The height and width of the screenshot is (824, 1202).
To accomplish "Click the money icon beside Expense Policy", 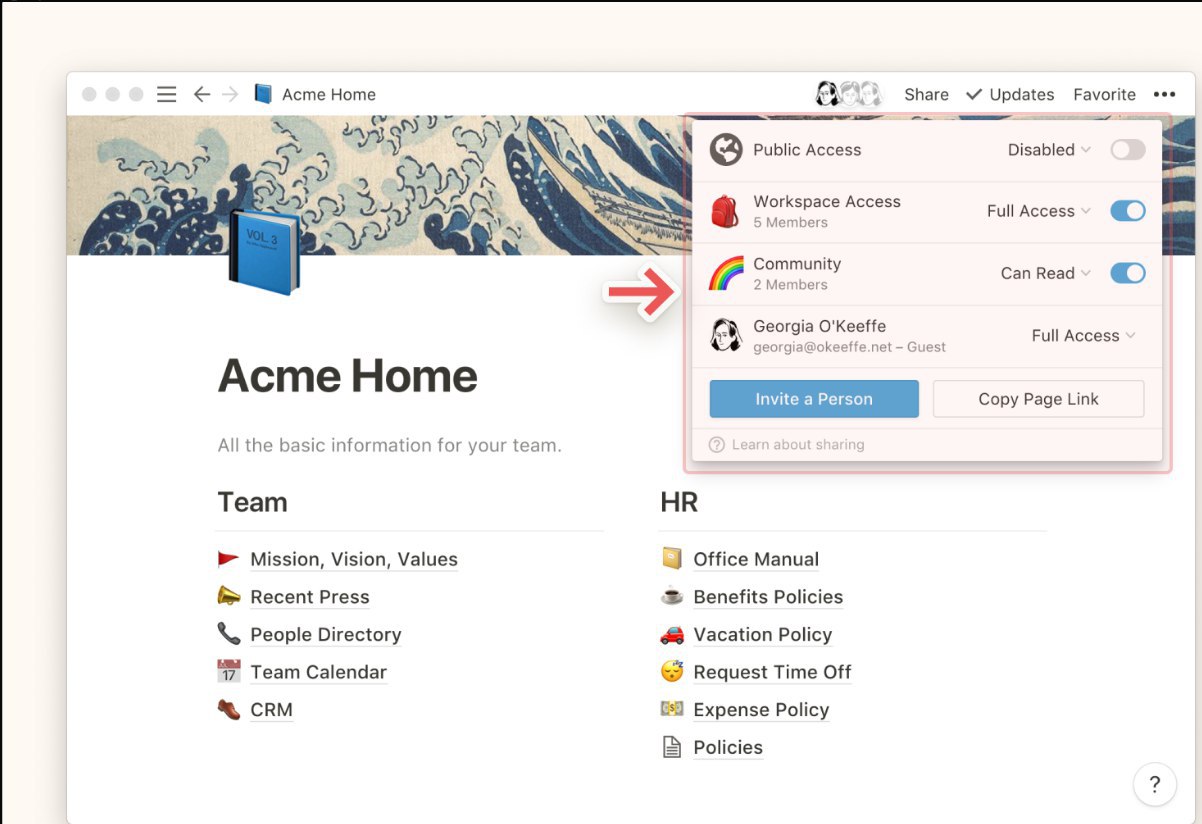I will click(672, 709).
